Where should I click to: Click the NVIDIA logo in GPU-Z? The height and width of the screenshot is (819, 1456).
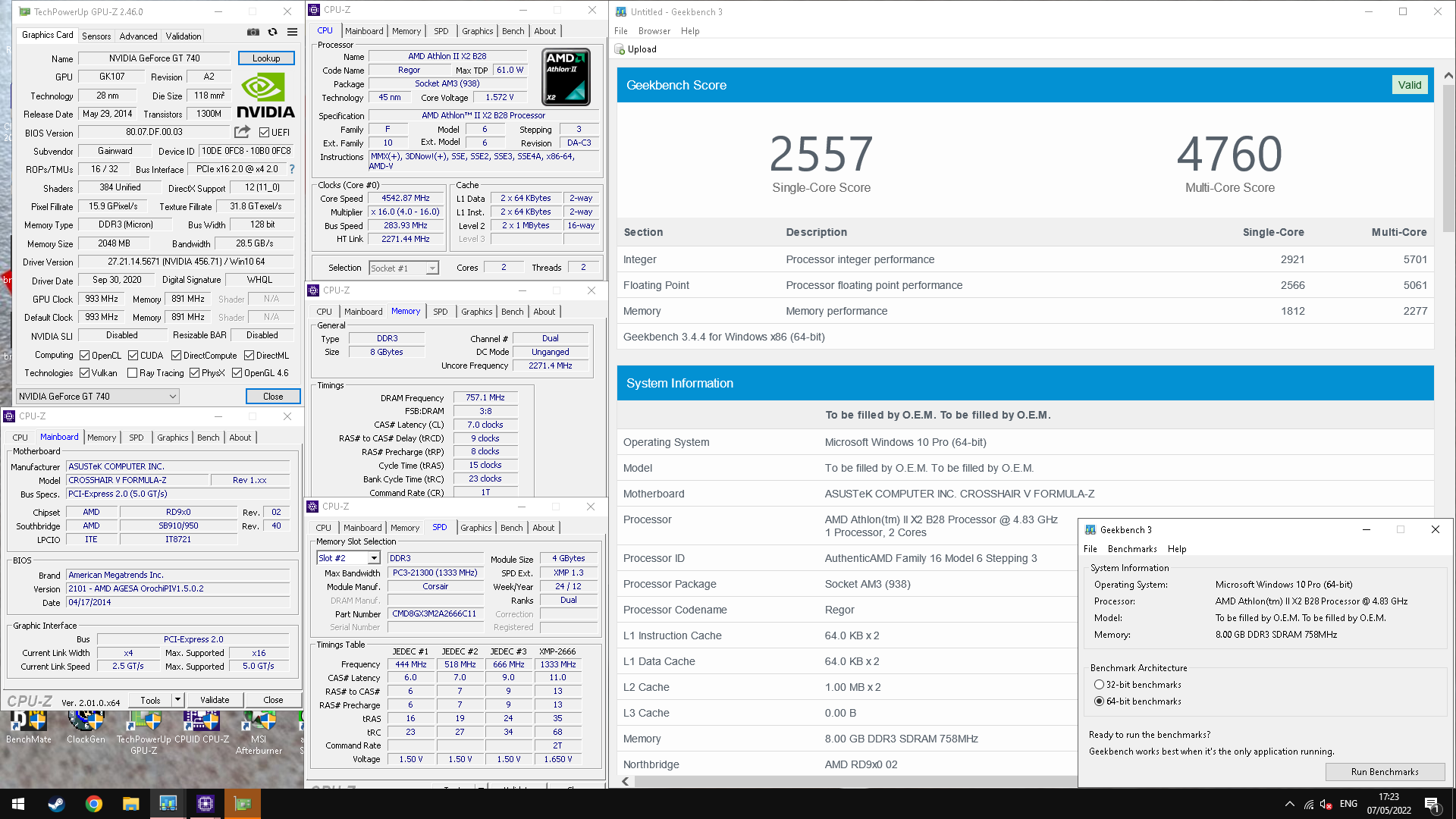[x=265, y=95]
